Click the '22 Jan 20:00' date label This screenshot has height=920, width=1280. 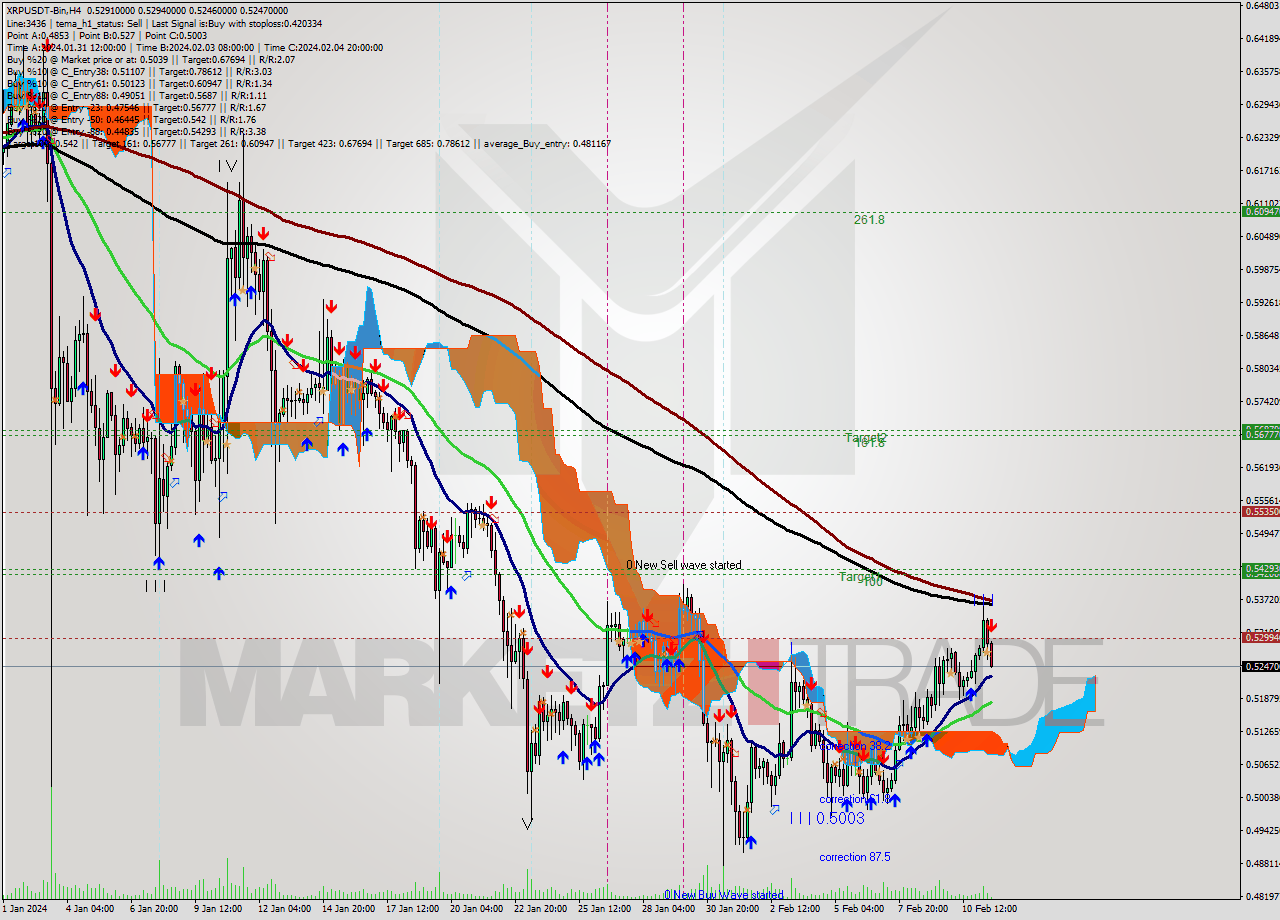click(540, 909)
